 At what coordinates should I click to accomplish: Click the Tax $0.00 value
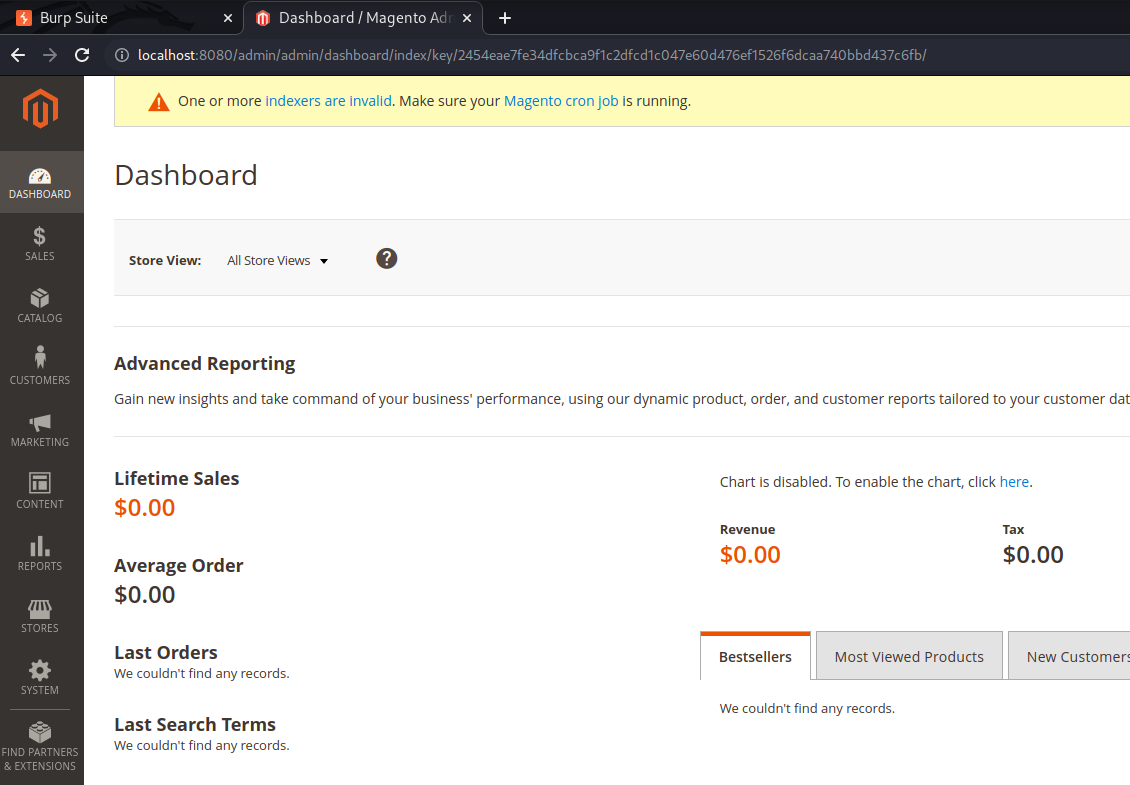(1033, 554)
